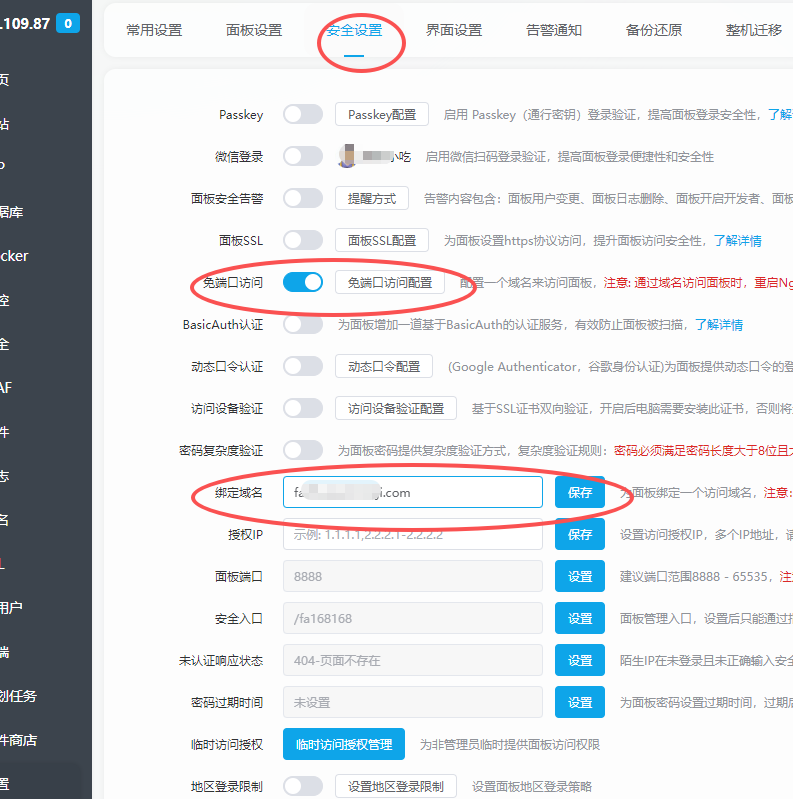Click 保存 next to 授权IP
Screen dimensions: 793x799
[x=580, y=534]
